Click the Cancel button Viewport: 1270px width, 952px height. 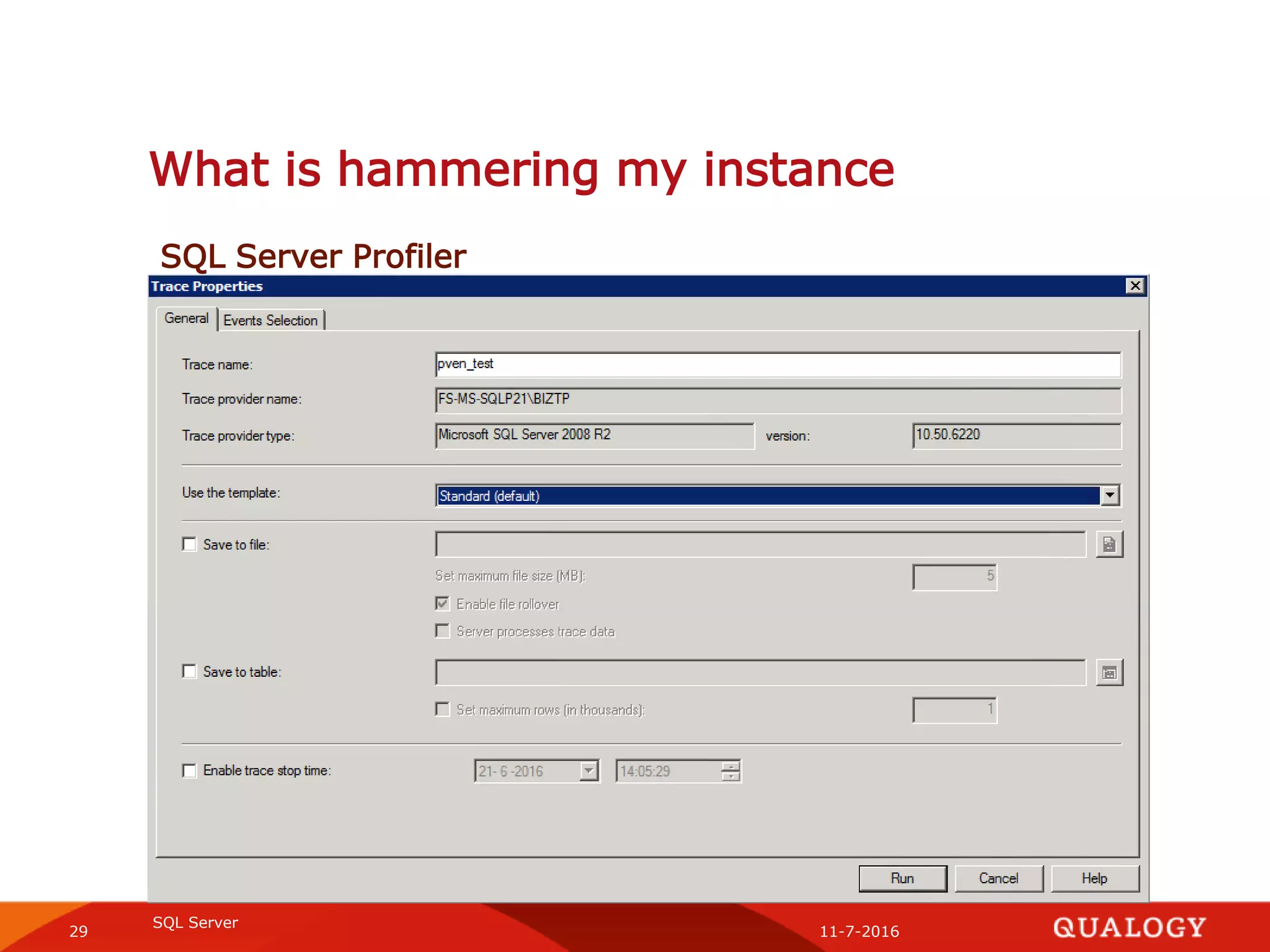[x=998, y=878]
